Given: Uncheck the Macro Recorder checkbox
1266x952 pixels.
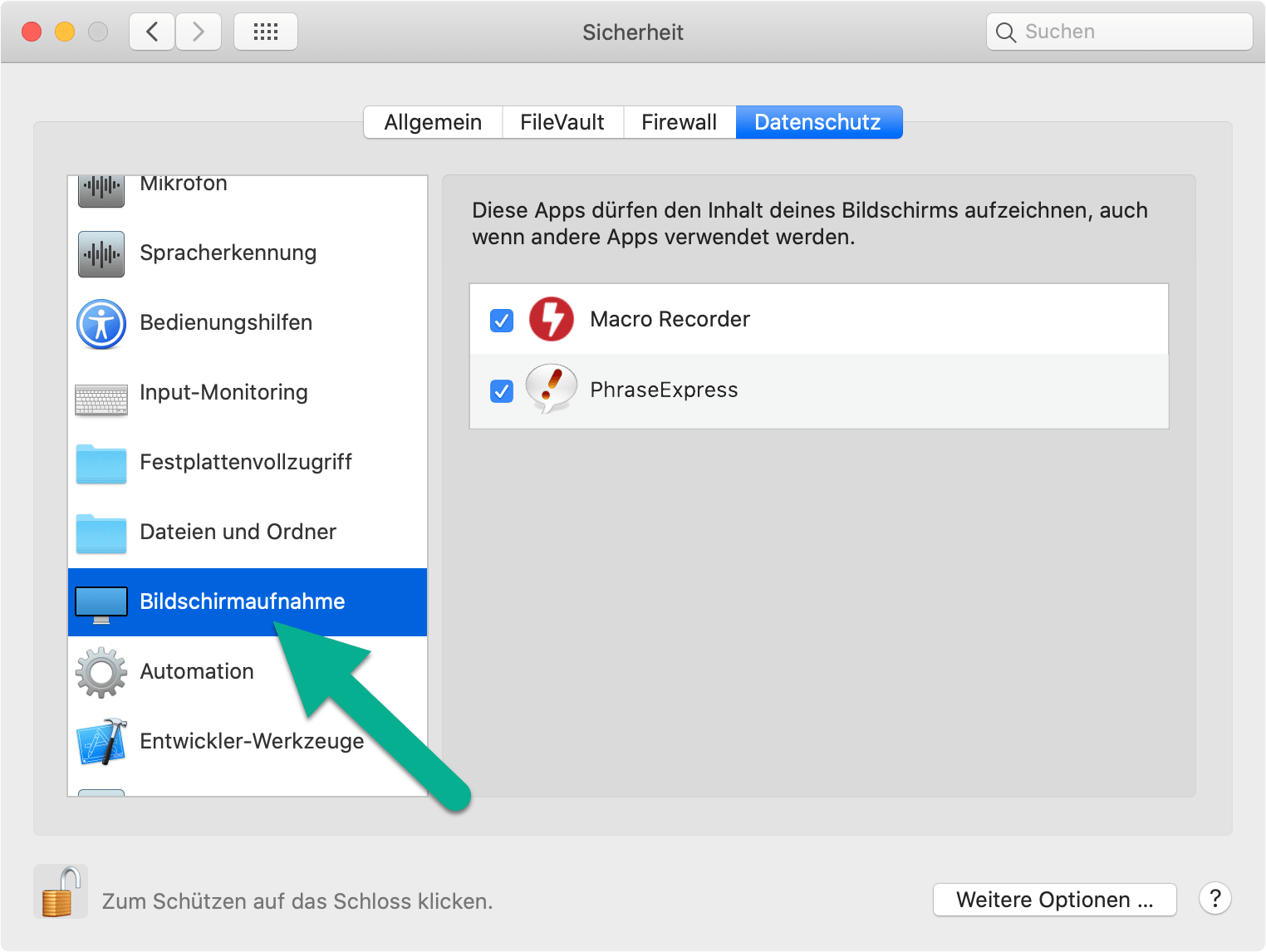Looking at the screenshot, I should point(502,320).
